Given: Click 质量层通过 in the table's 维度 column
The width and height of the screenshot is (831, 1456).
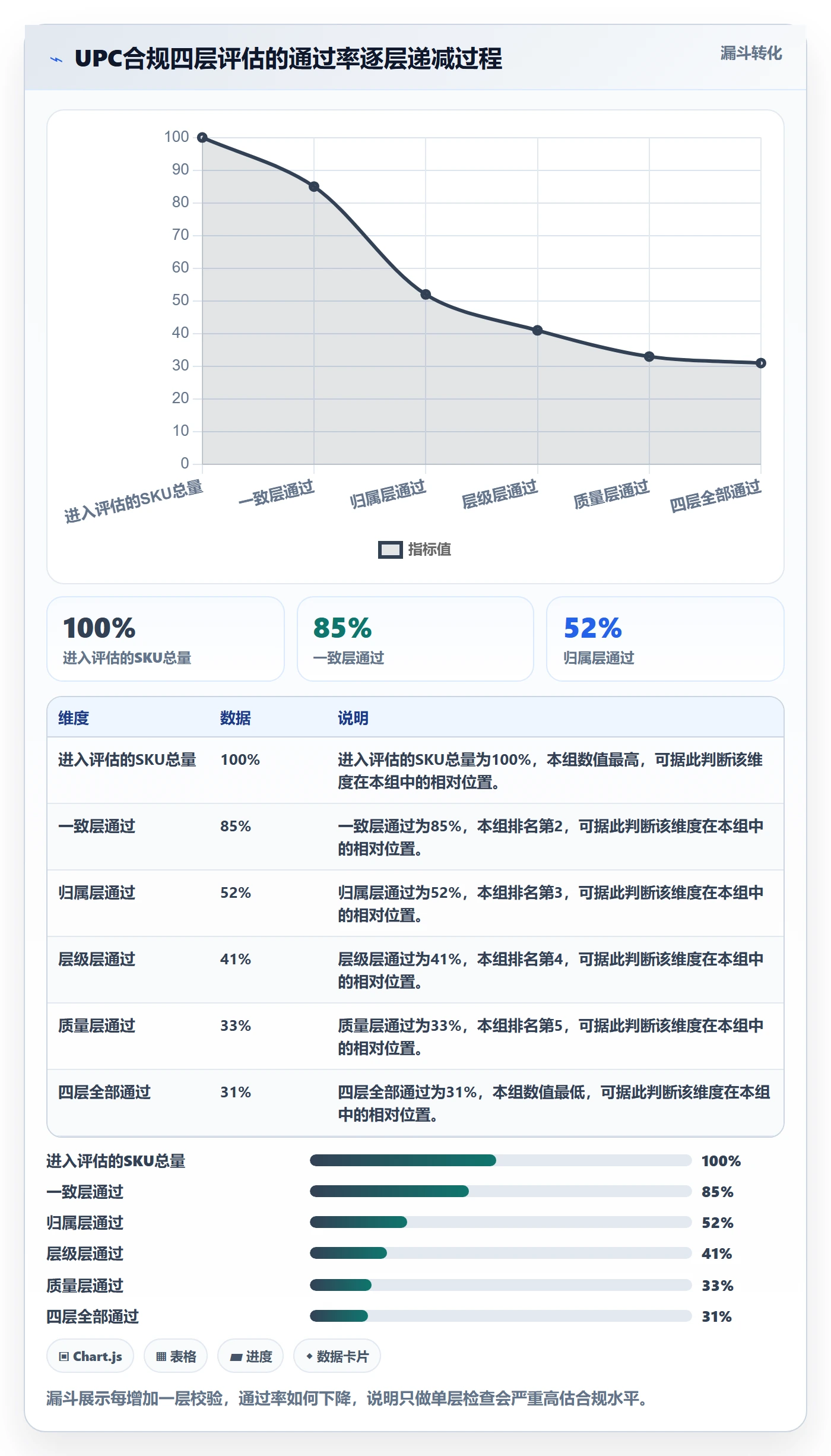Looking at the screenshot, I should 97,1025.
